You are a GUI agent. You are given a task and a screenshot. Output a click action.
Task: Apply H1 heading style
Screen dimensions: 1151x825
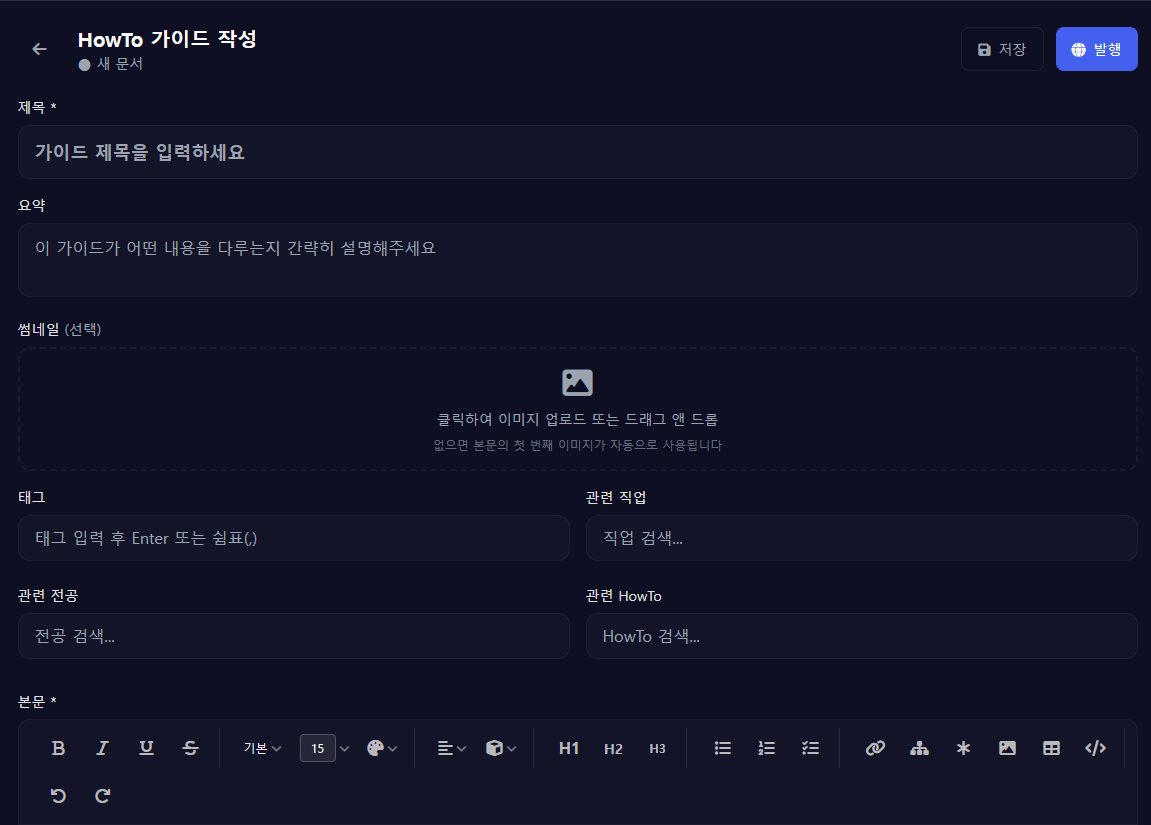pos(569,748)
